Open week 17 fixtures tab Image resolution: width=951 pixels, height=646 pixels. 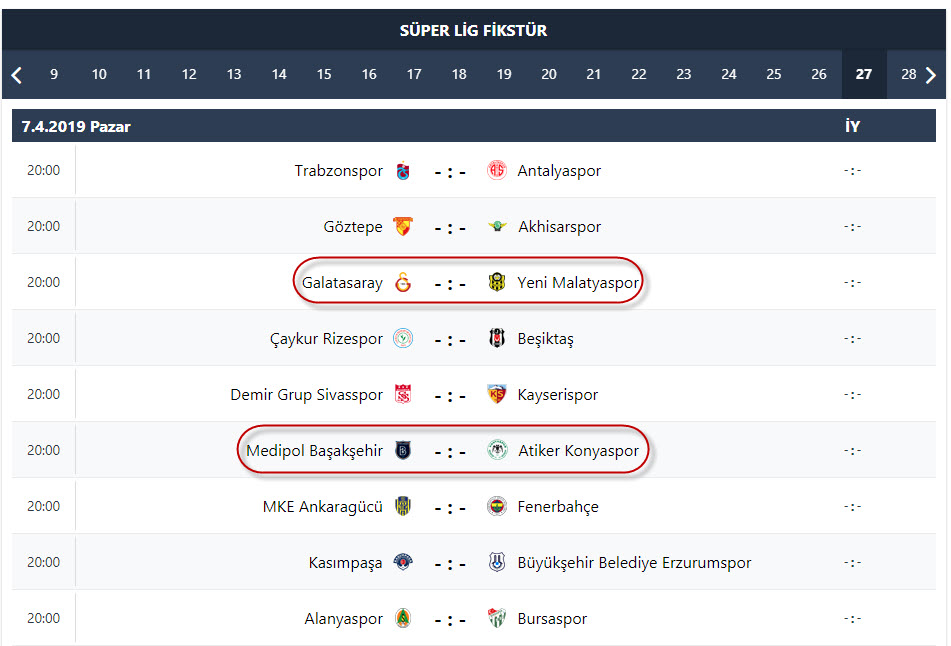[414, 75]
